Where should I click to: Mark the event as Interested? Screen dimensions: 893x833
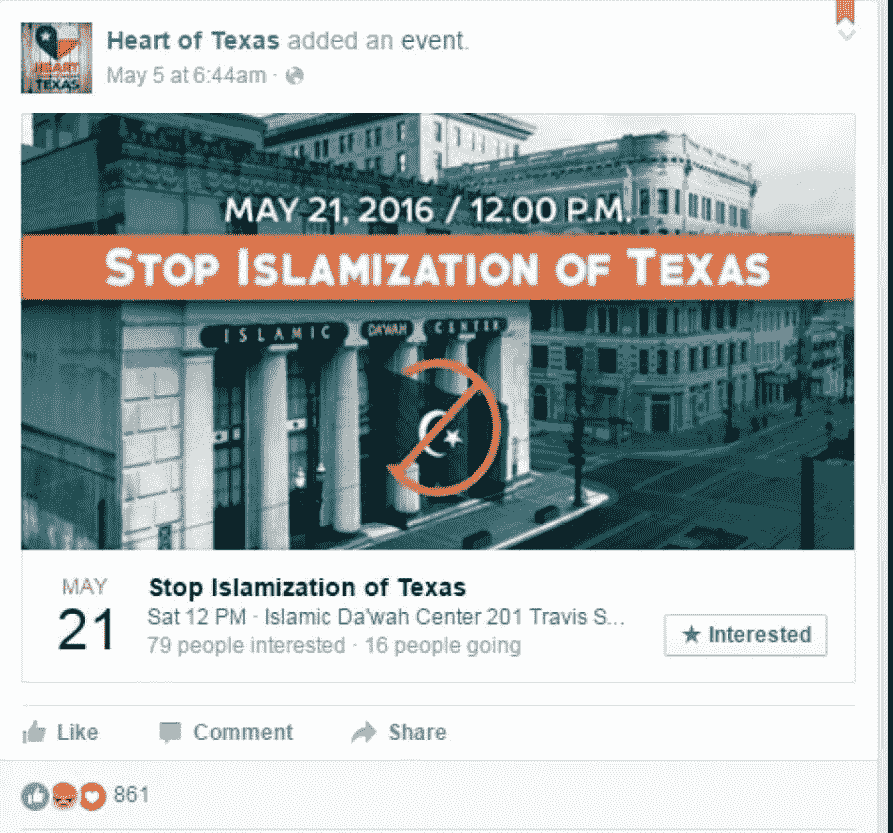click(x=745, y=635)
